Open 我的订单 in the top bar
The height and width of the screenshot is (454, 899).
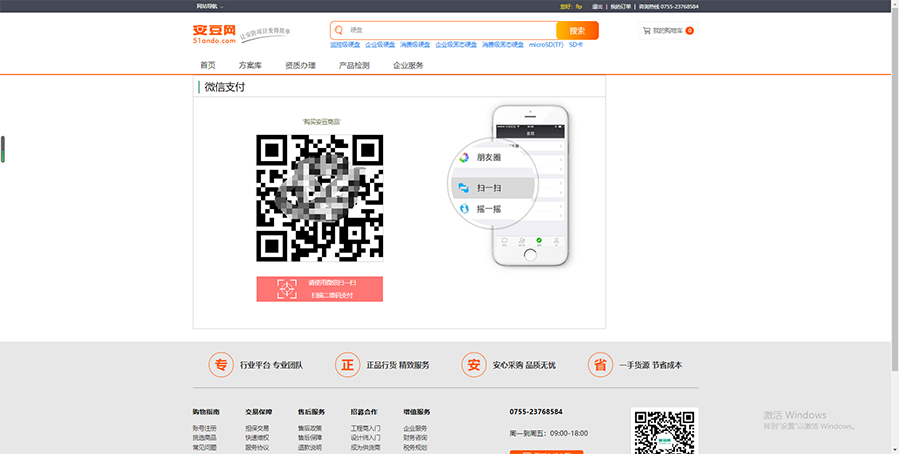[x=620, y=6]
